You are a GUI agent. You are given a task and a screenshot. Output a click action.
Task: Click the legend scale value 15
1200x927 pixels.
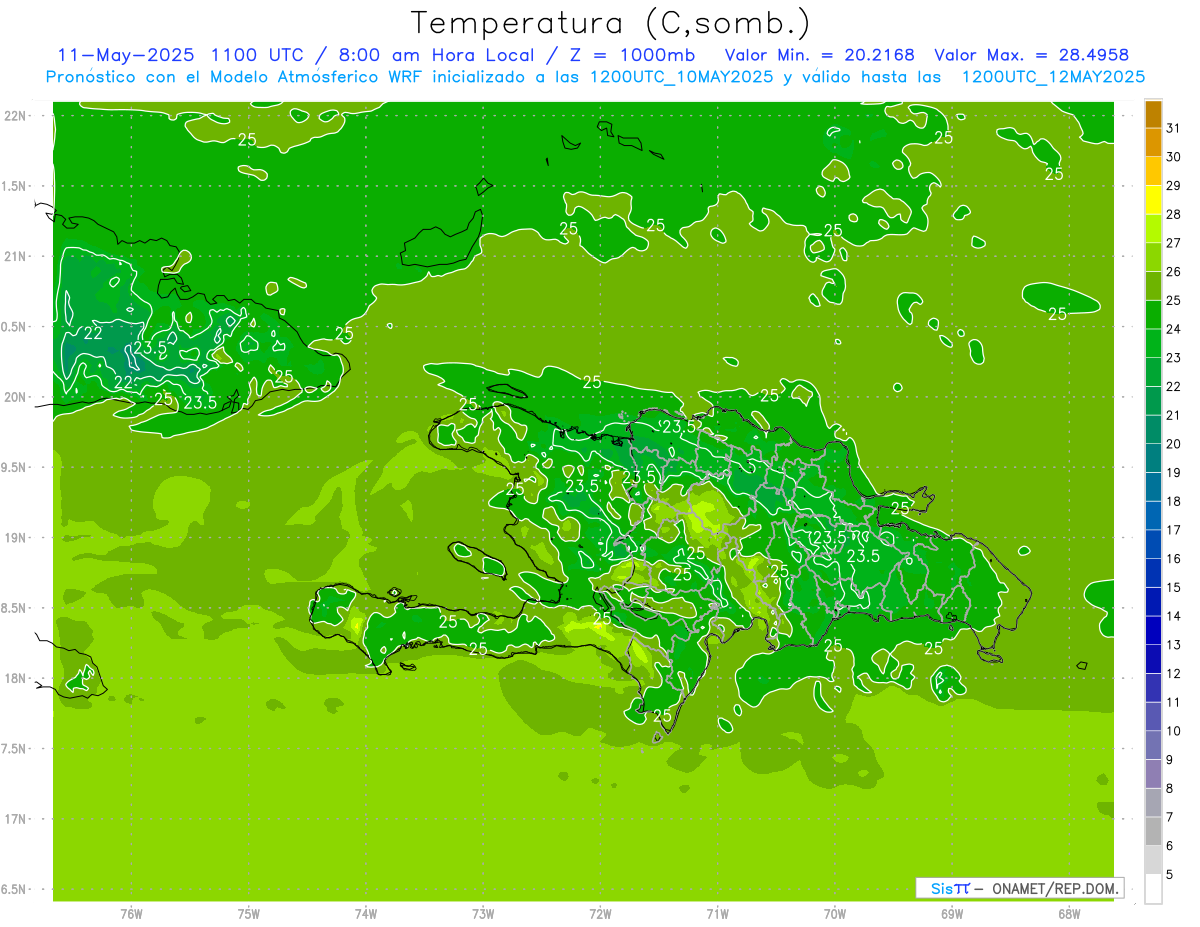click(x=1174, y=587)
